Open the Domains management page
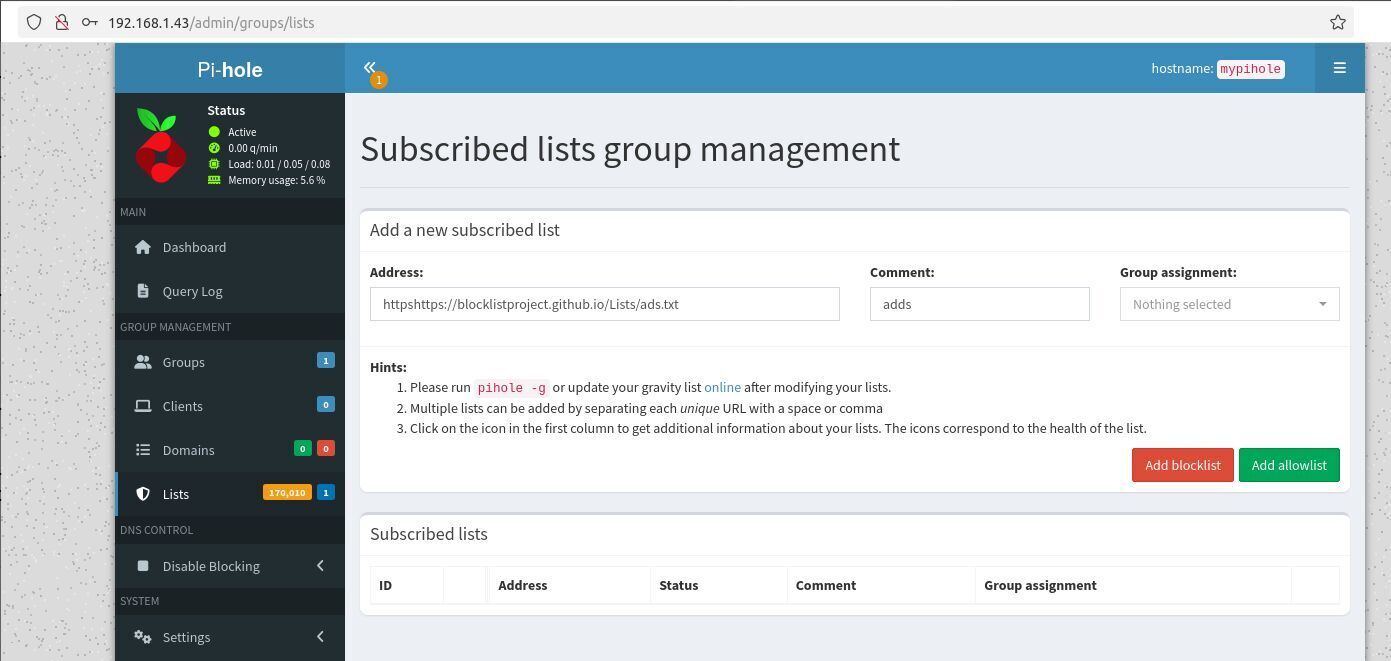 pos(188,450)
